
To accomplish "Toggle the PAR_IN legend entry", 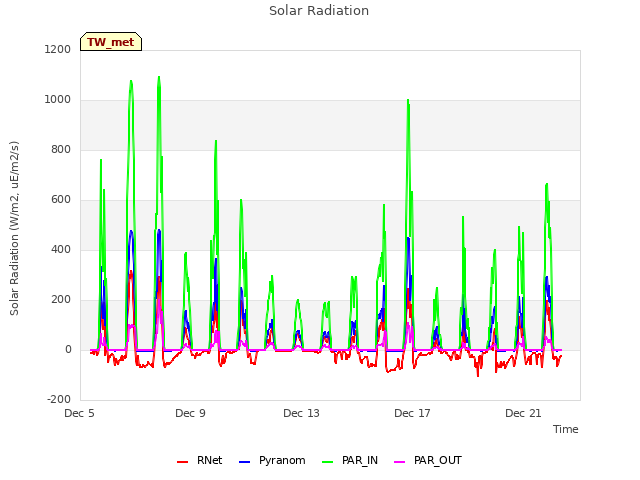I will coord(350,460).
